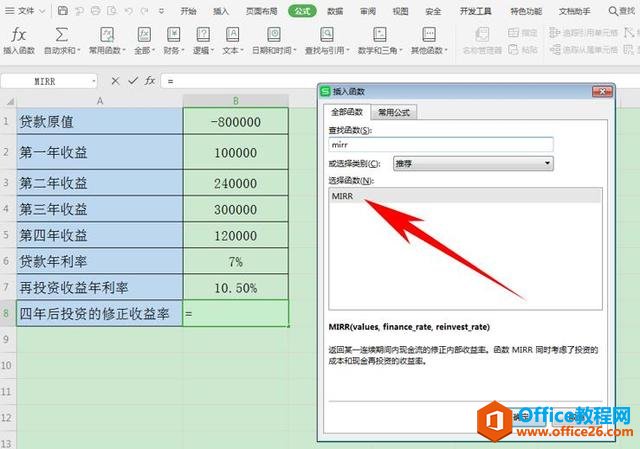Click the save icon in quick toolbar
Viewport: 640px width, 449px height.
(x=63, y=11)
